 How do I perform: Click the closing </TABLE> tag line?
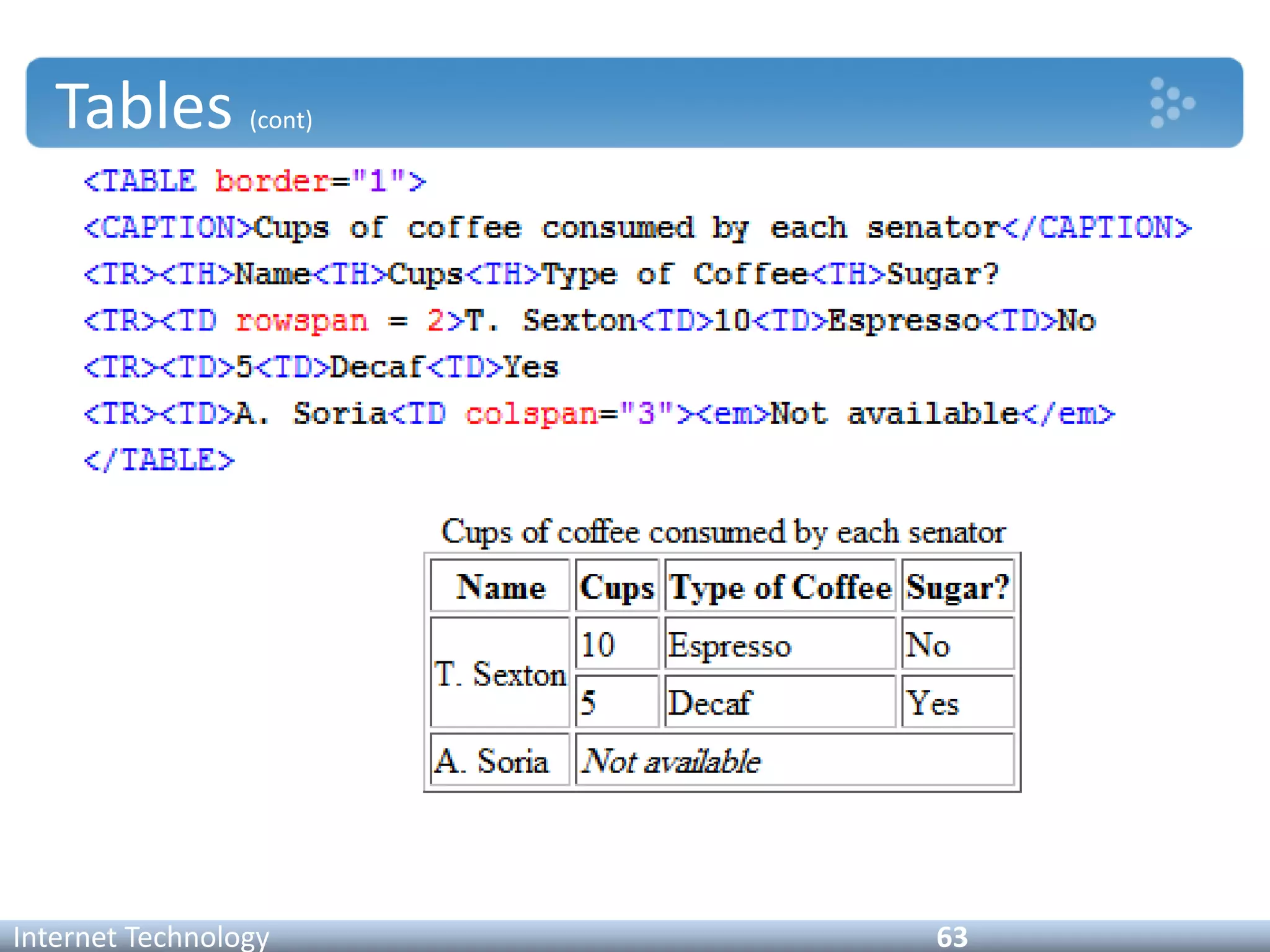[x=159, y=461]
